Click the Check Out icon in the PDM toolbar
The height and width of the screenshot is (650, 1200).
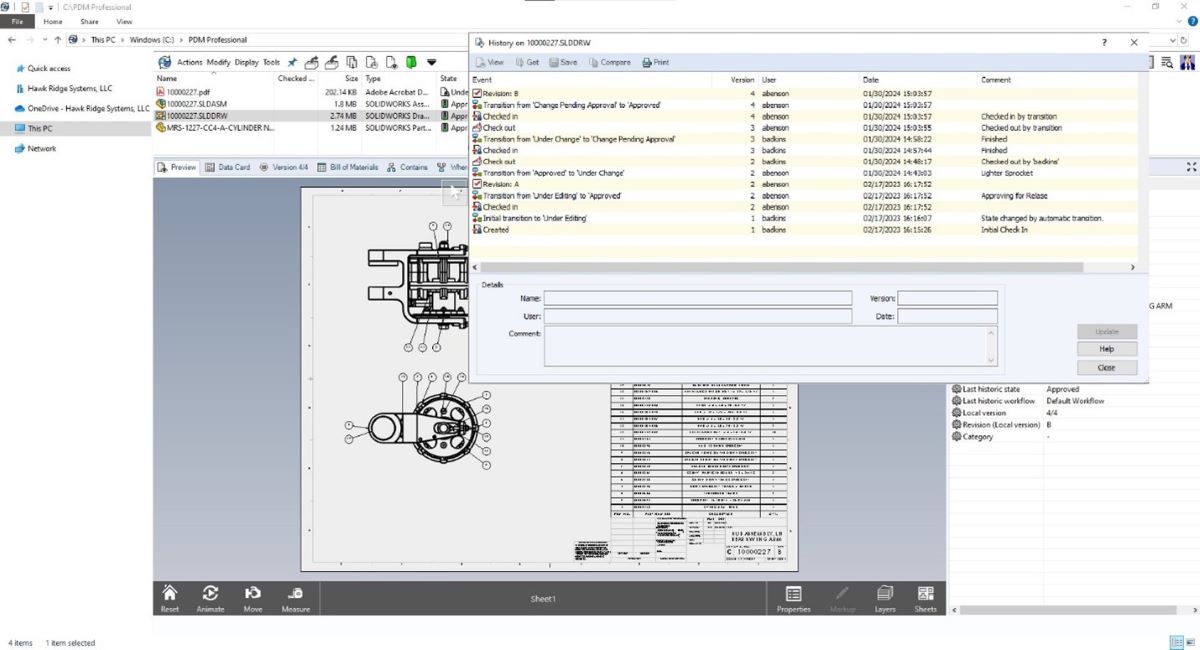311,62
